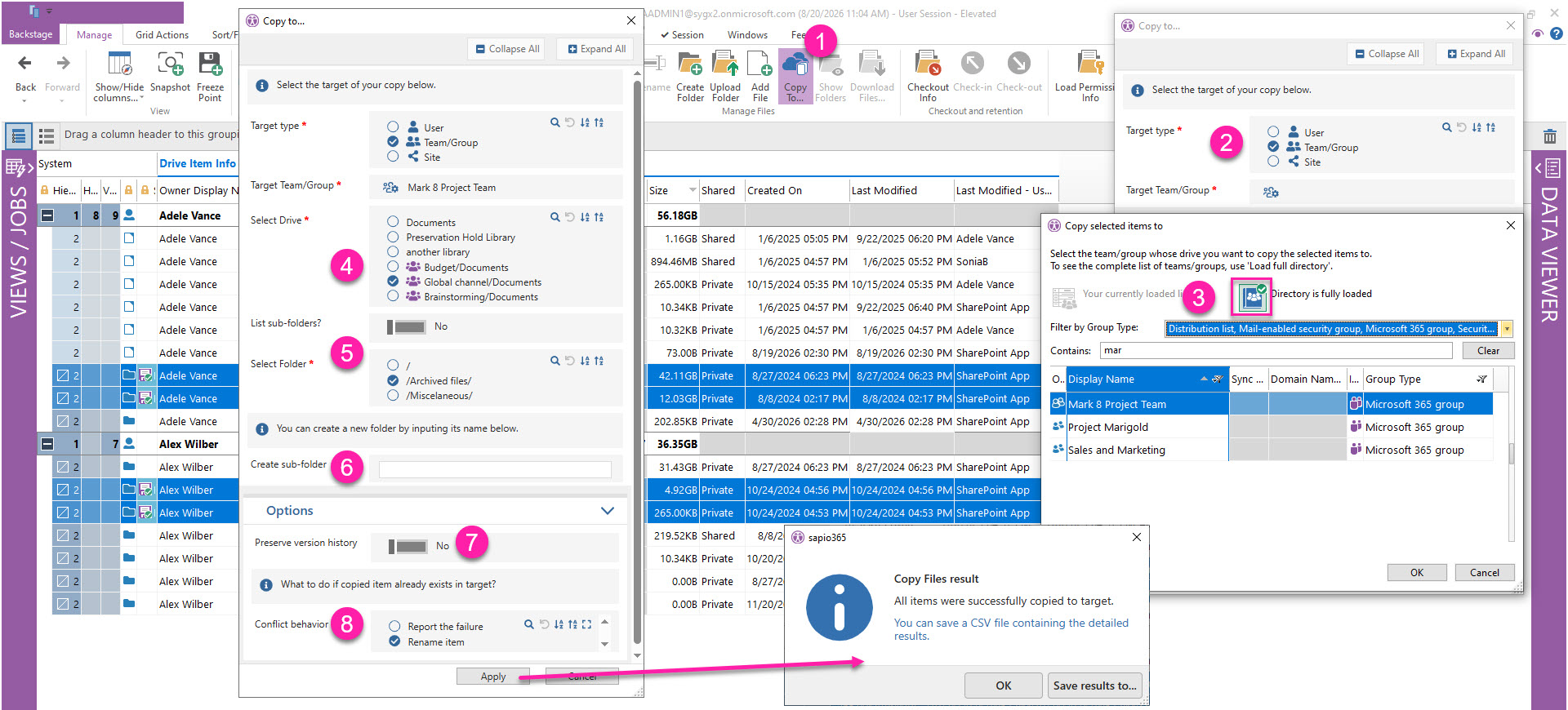The width and height of the screenshot is (1568, 710).
Task: Select the Site target type in left Copy to dialog
Action: click(x=393, y=157)
